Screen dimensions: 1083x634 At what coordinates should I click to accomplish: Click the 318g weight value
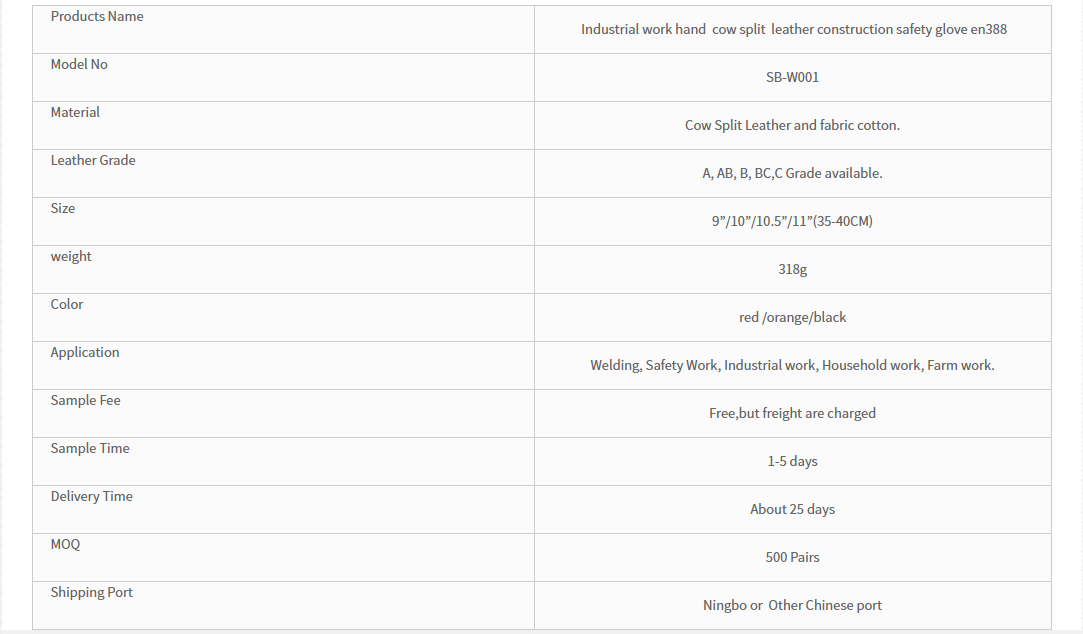pos(792,269)
